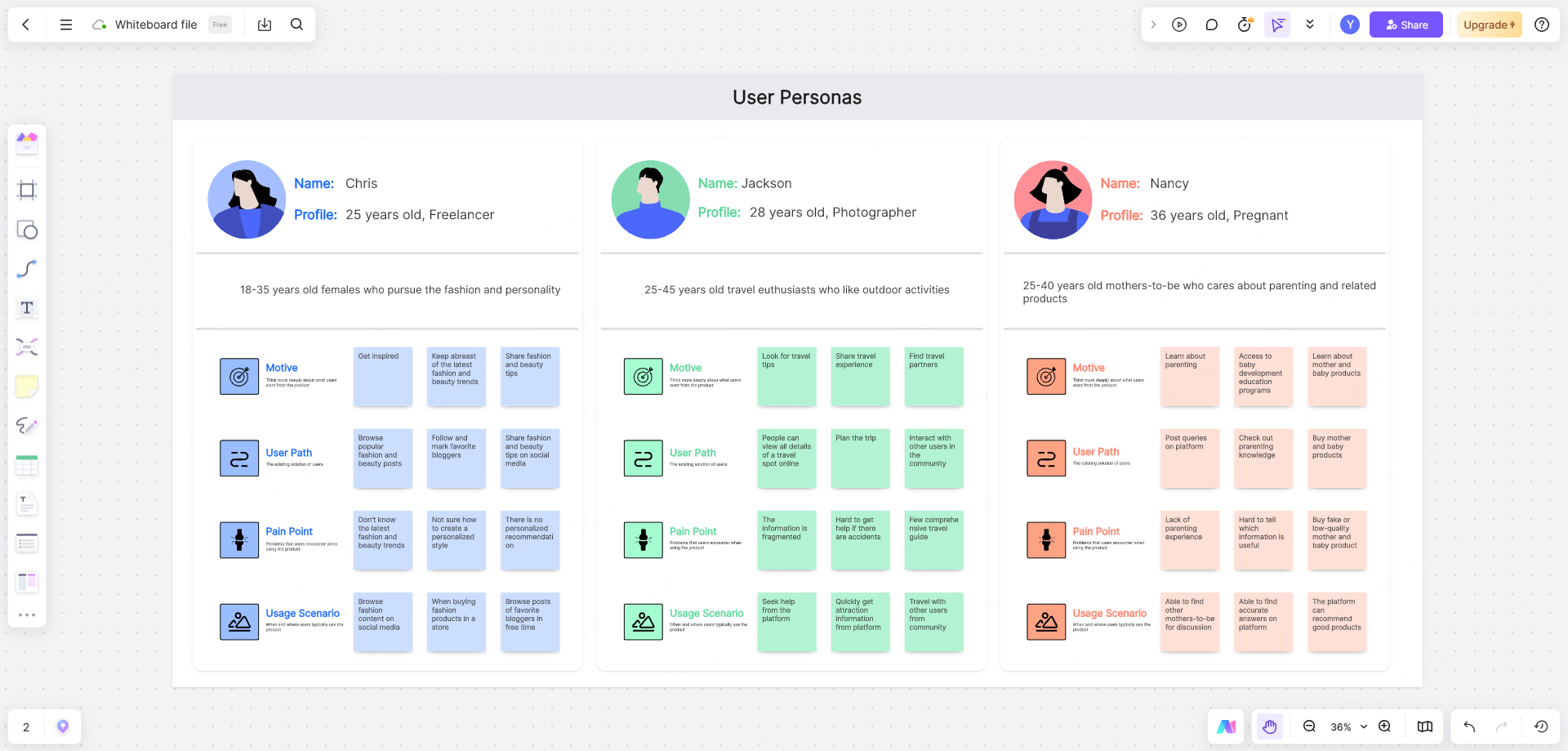Toggle the hand pan tool

1269,726
